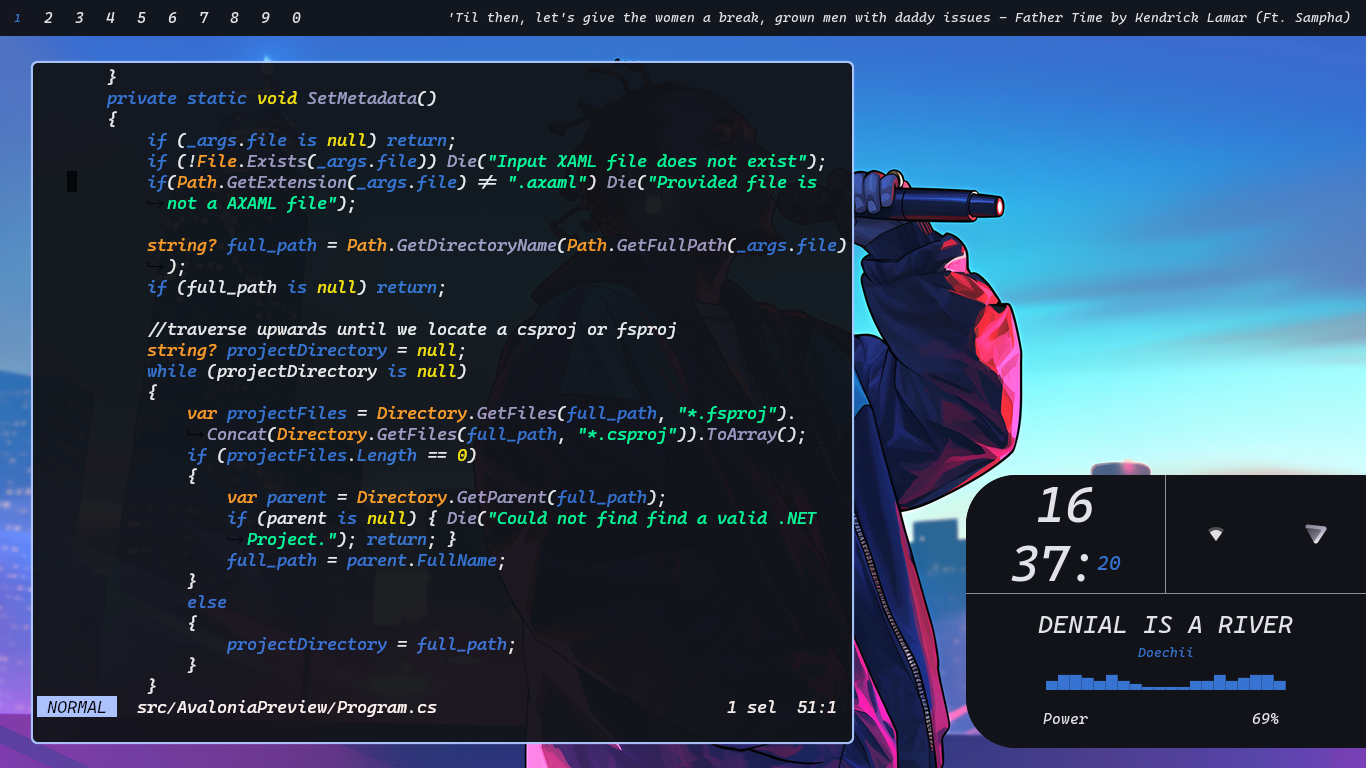Click the block cursor in the editor gutter

pyautogui.click(x=71, y=182)
